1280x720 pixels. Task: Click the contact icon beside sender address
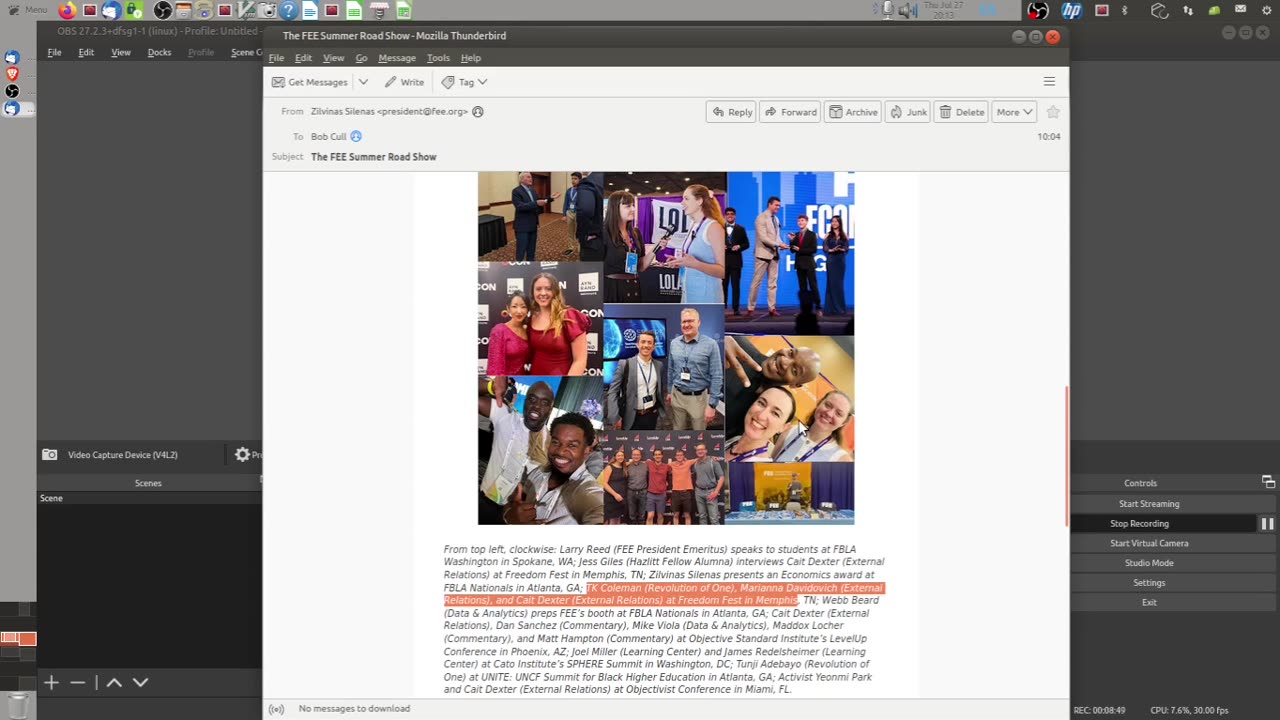pos(478,112)
